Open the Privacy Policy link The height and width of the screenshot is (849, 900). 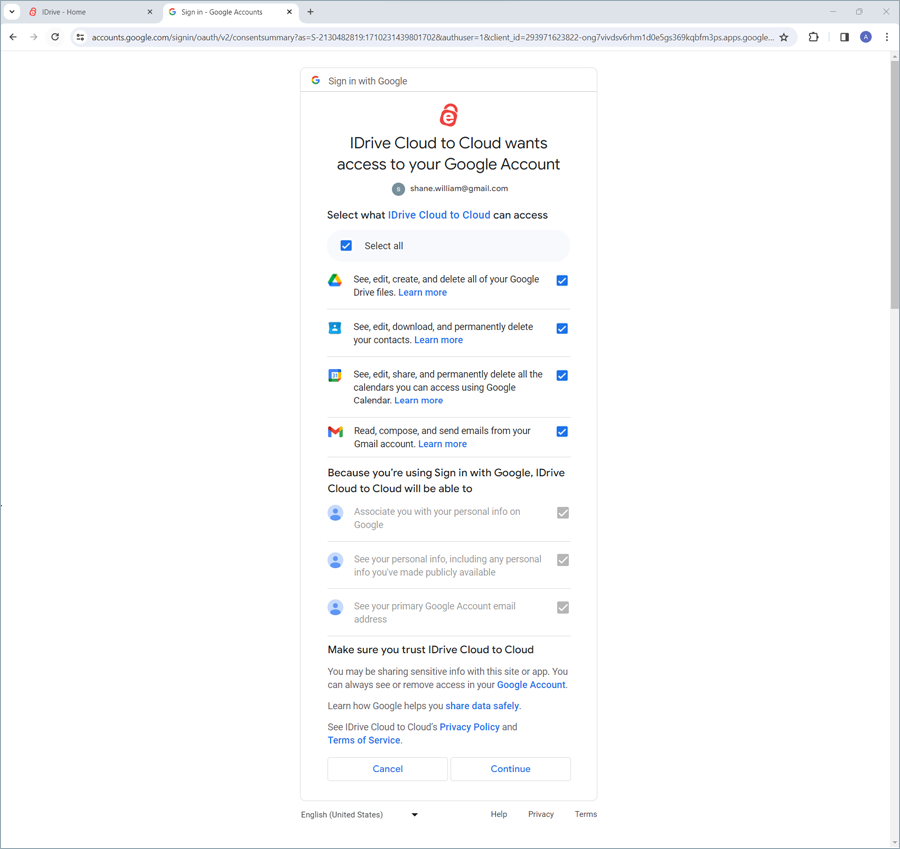tap(470, 727)
